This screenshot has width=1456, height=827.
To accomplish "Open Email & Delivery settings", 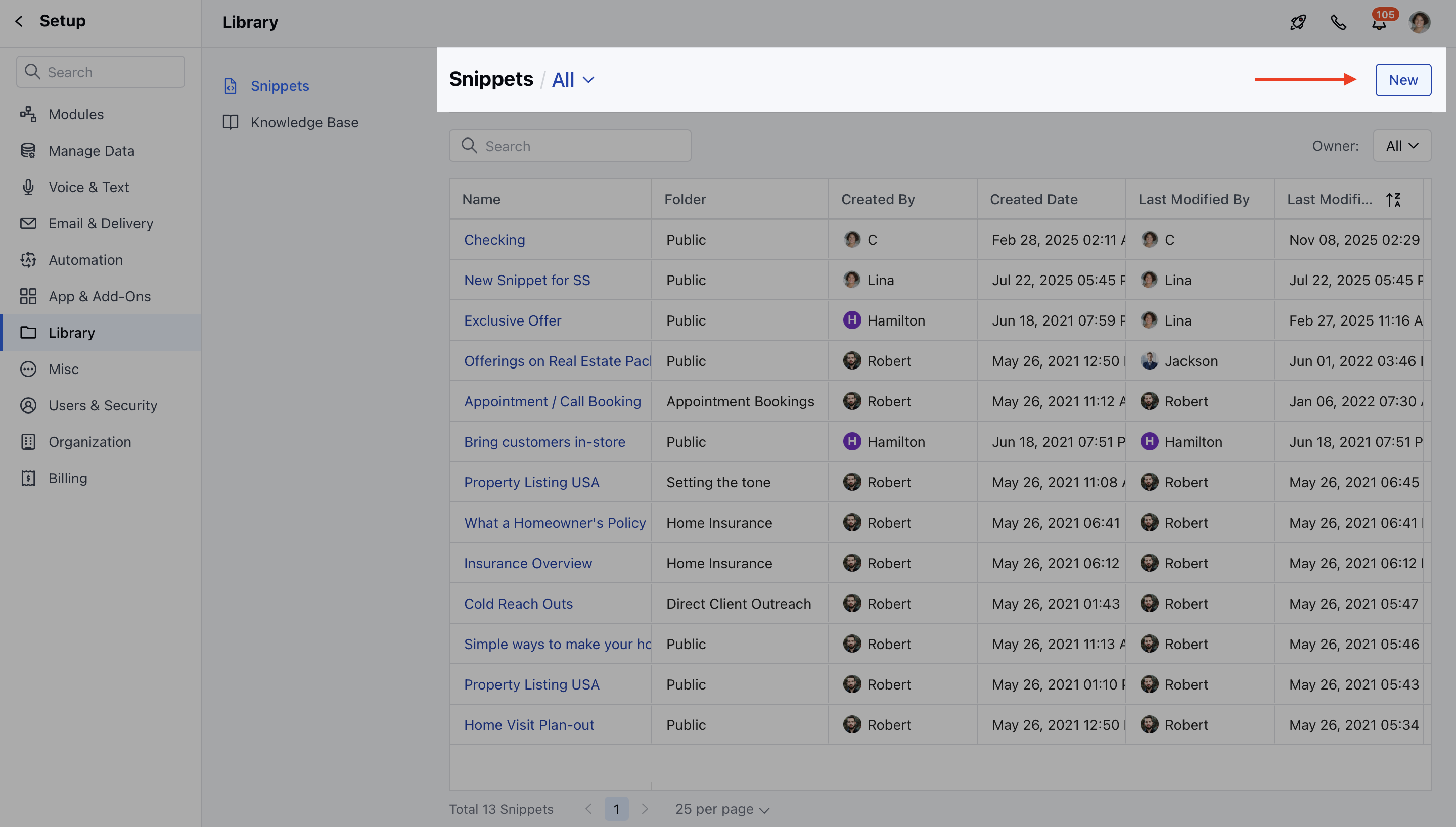I will 101,223.
